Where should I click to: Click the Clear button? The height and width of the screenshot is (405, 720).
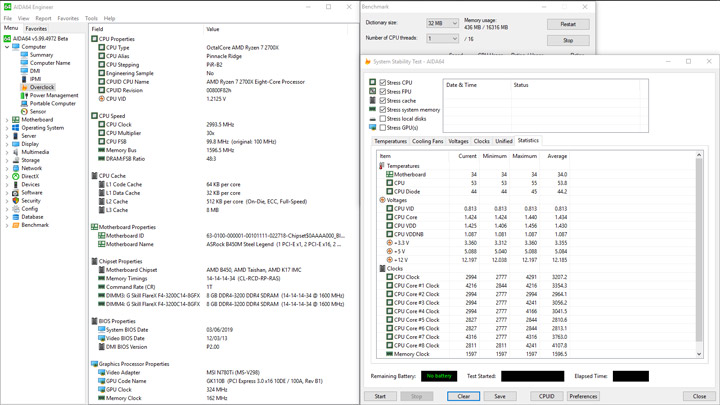[x=463, y=396]
